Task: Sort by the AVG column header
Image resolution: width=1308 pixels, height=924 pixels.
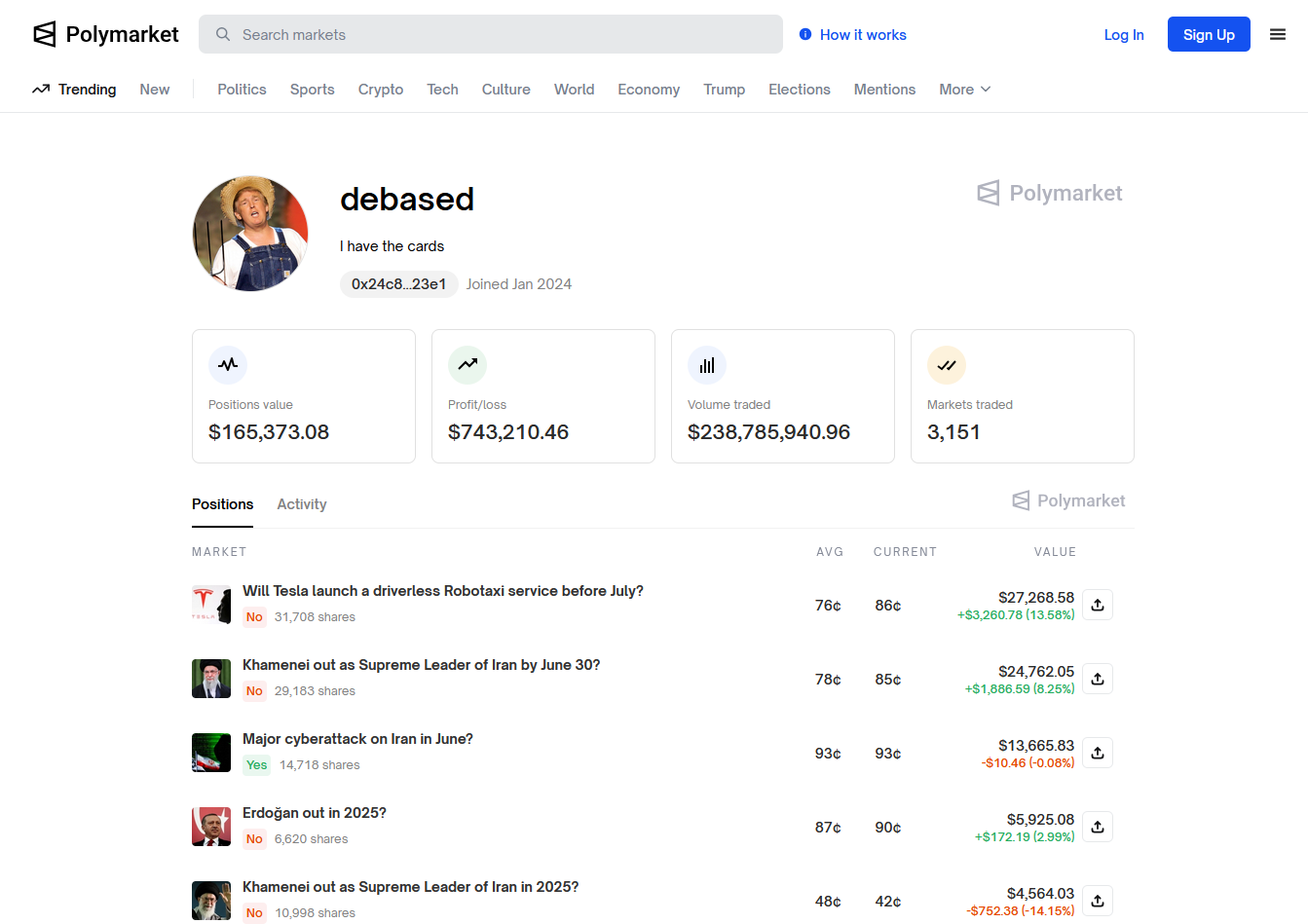Action: pos(830,552)
